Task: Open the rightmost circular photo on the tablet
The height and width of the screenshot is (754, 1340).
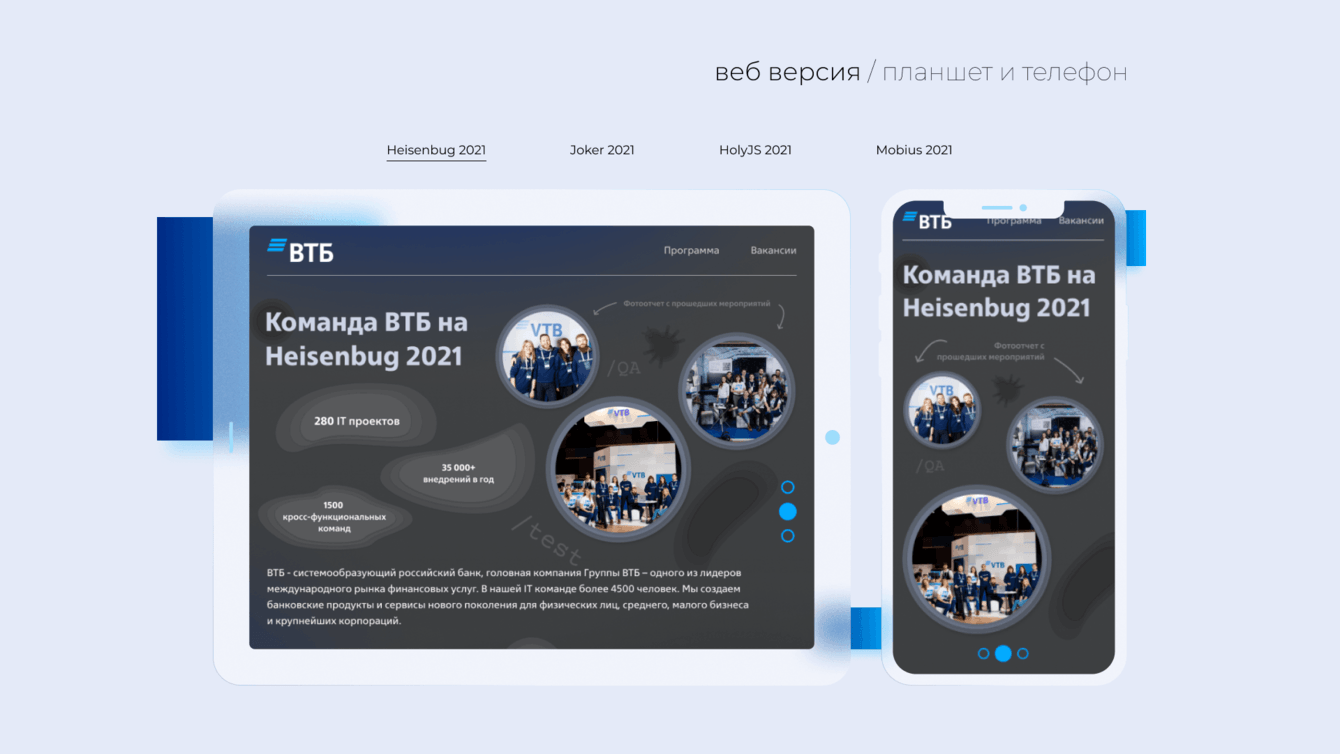Action: 737,390
